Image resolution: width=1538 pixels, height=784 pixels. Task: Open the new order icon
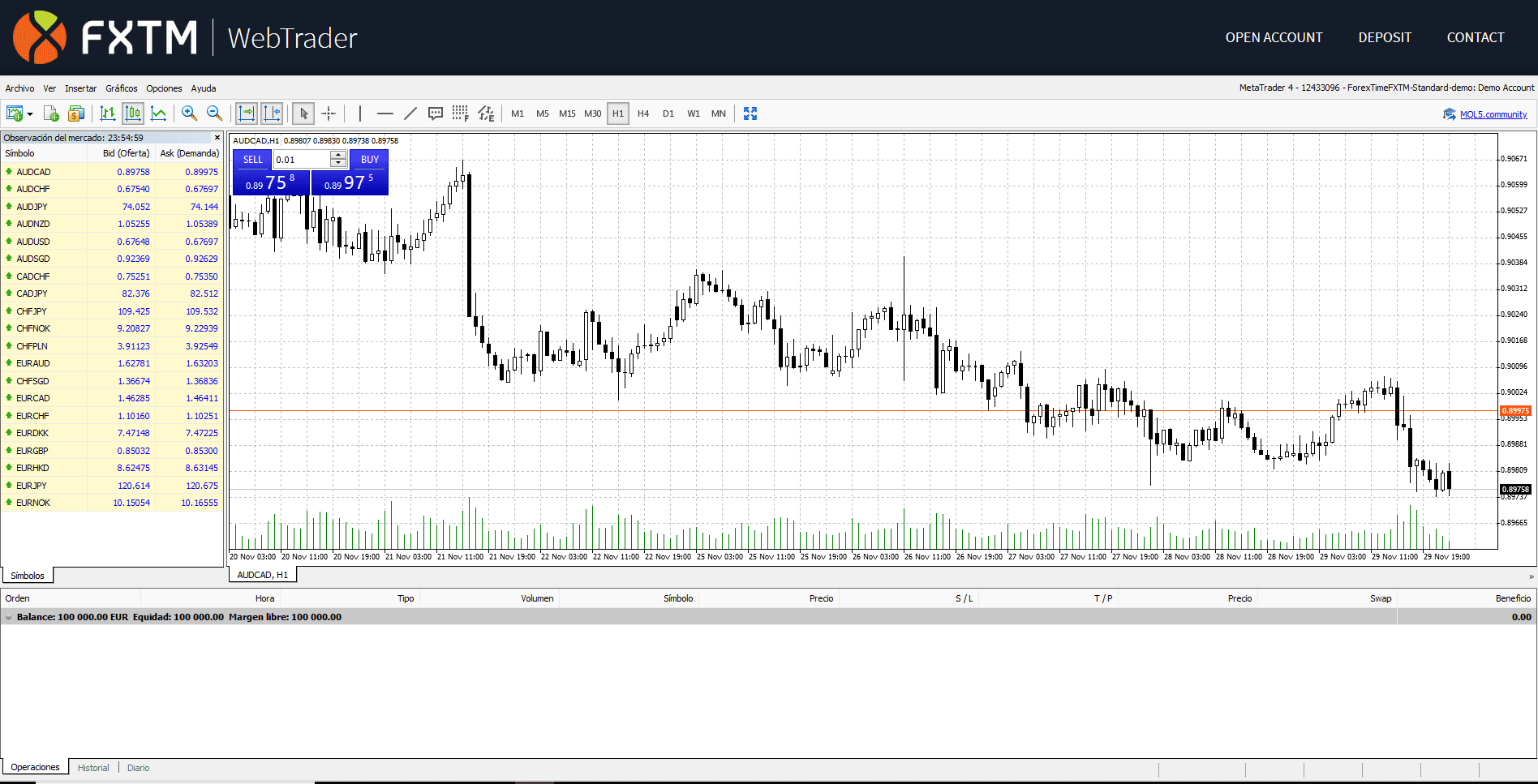coord(51,114)
